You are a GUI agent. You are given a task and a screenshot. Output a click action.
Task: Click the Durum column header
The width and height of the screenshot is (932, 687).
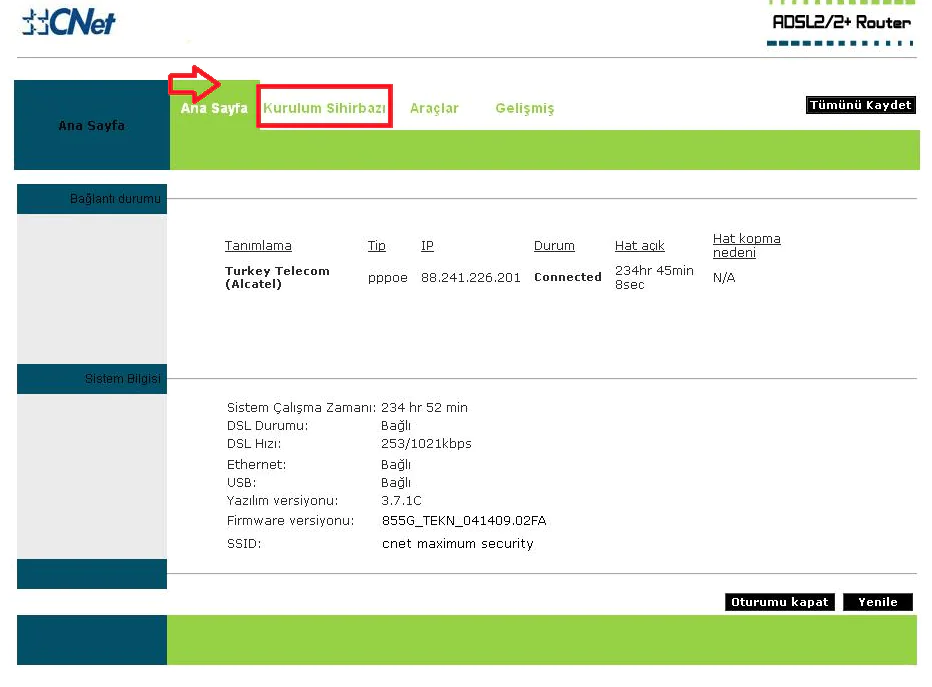tap(554, 245)
